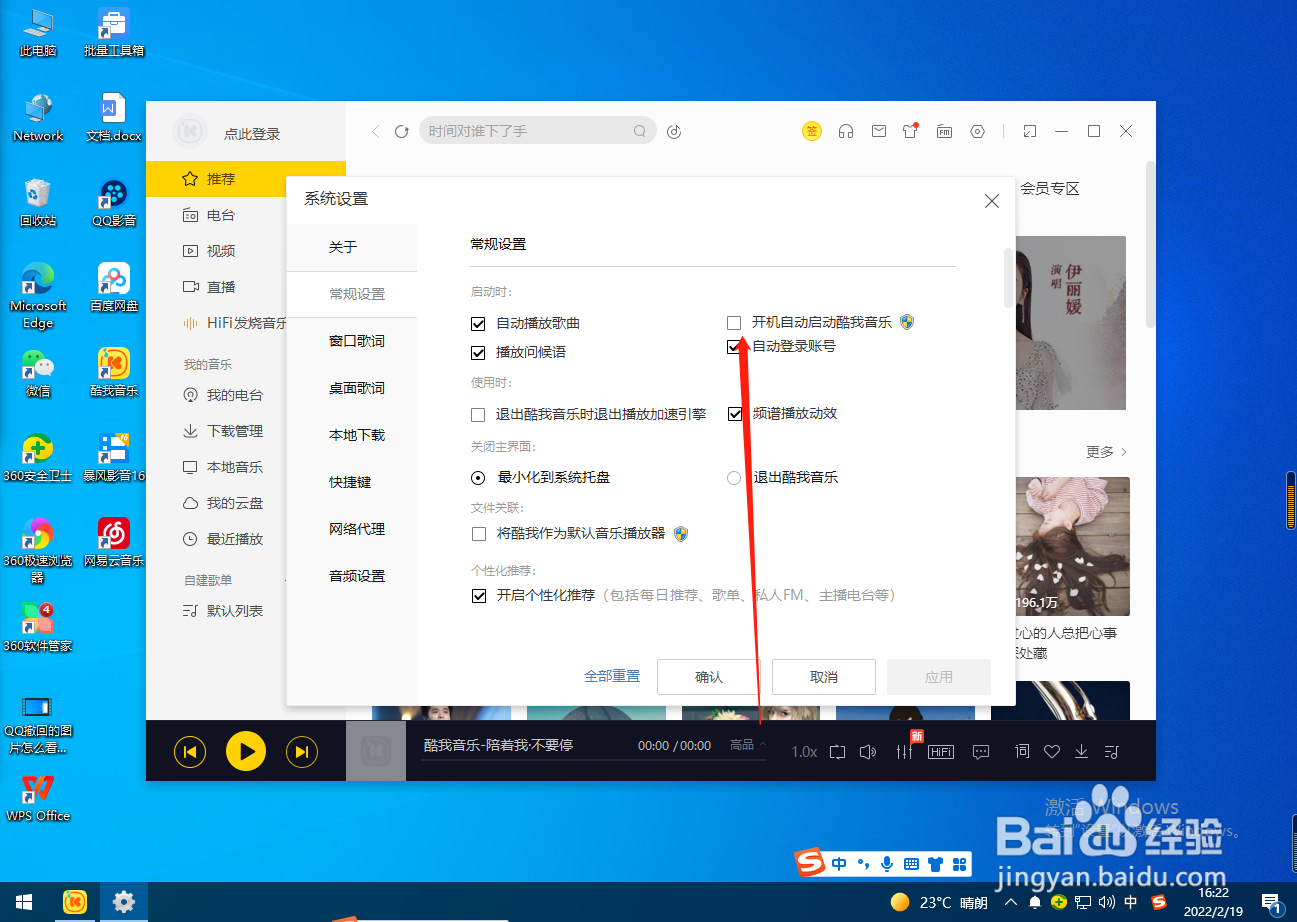Open song recognition icon next to search bar
This screenshot has height=922, width=1297.
[674, 131]
